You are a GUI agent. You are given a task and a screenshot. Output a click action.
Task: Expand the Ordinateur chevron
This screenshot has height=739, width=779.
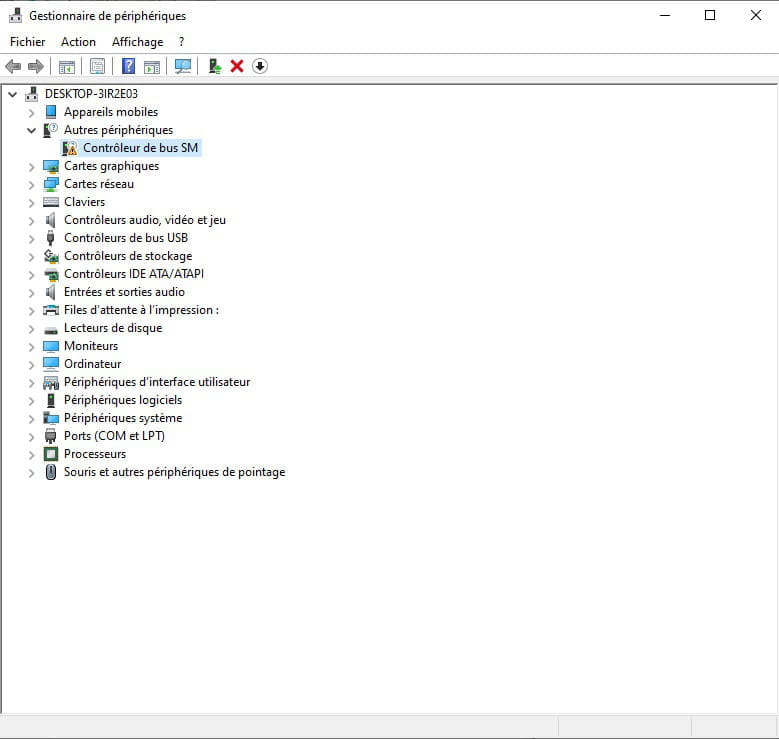[x=31, y=365]
